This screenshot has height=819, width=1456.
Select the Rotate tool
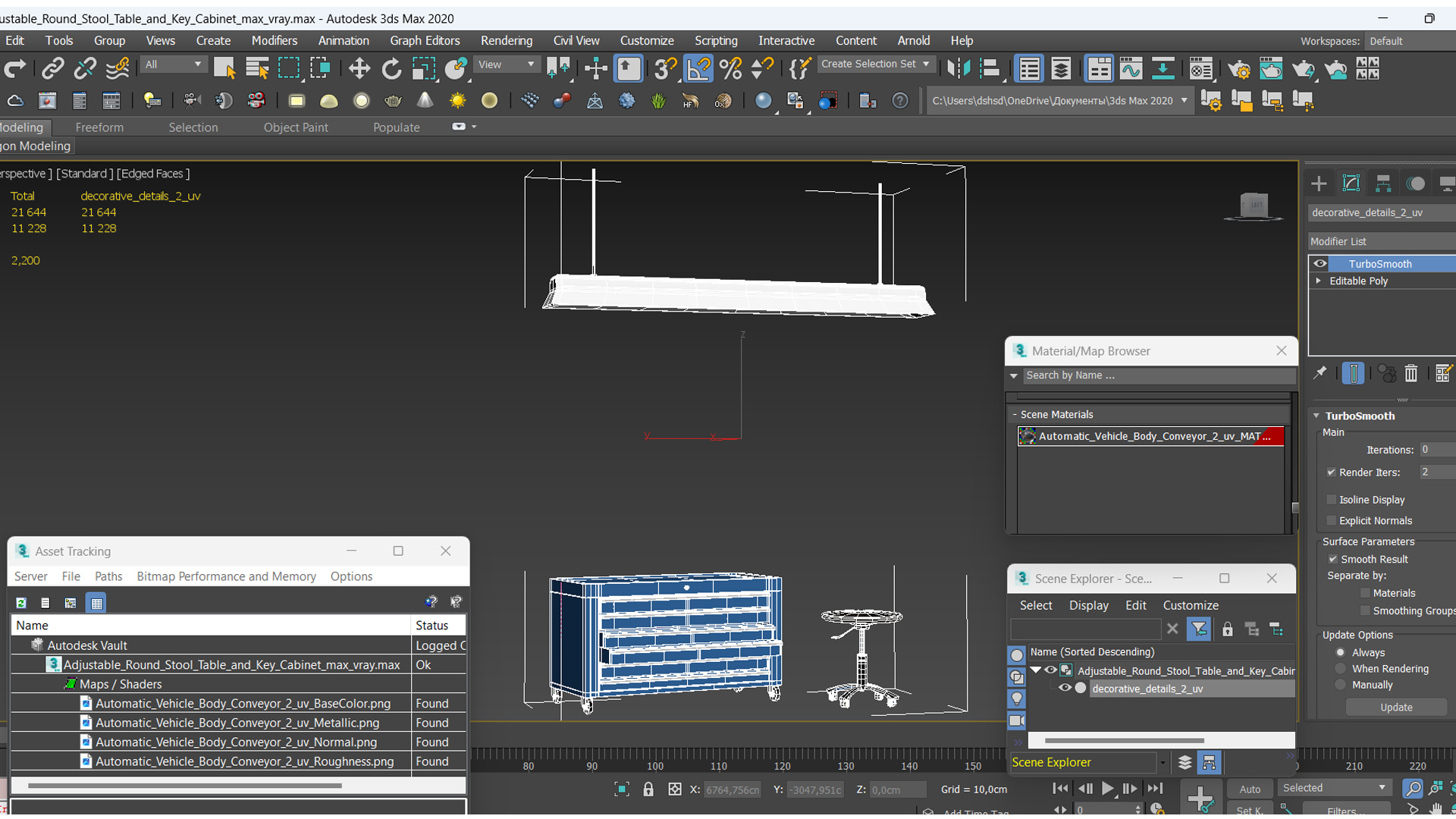pyautogui.click(x=391, y=69)
